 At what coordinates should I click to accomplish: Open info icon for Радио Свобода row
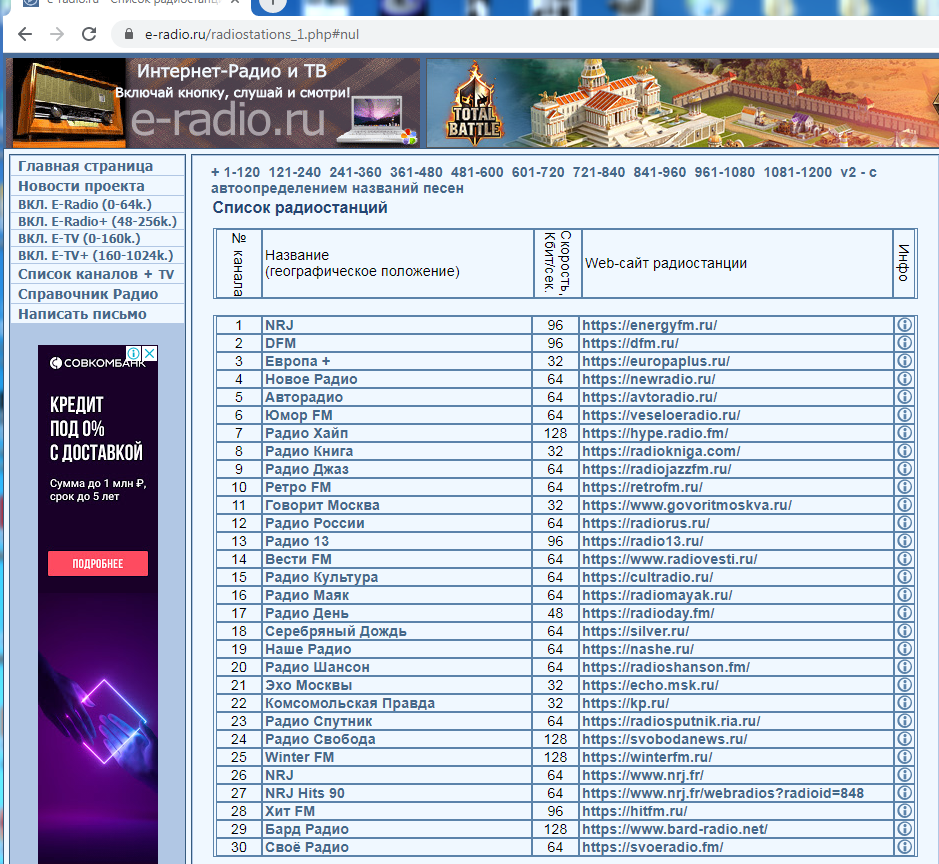pyautogui.click(x=904, y=738)
